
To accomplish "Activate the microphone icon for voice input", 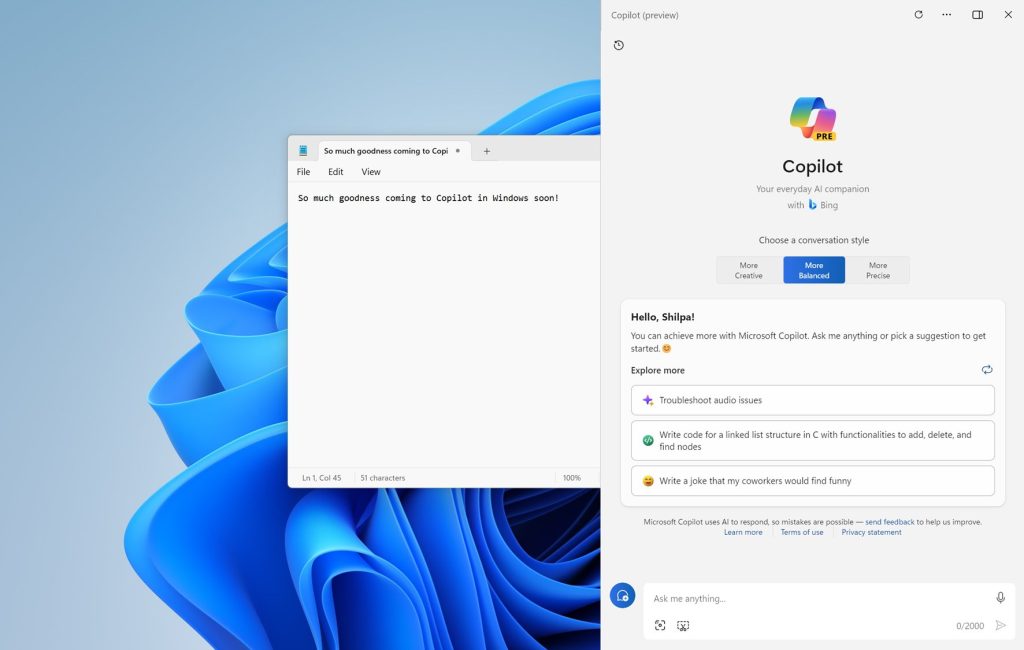I will click(1000, 596).
